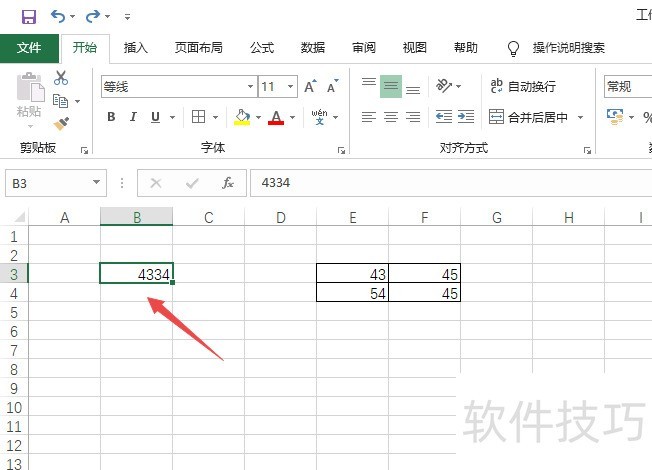Screen dimensions: 652x470
Task: Toggle Bold formatting
Action: [x=111, y=117]
